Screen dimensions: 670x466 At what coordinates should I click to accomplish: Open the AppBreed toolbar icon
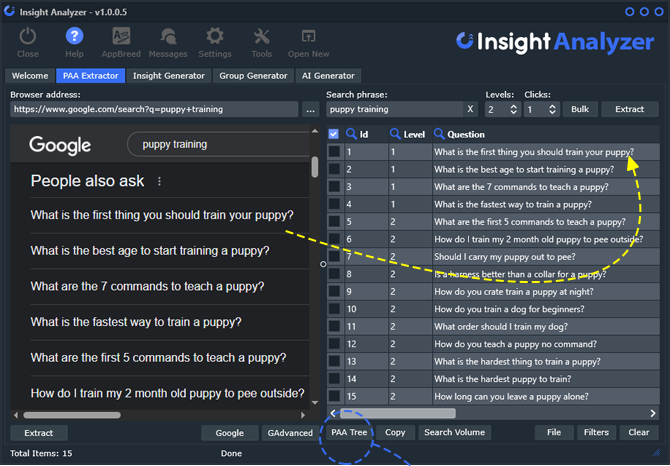coord(121,36)
